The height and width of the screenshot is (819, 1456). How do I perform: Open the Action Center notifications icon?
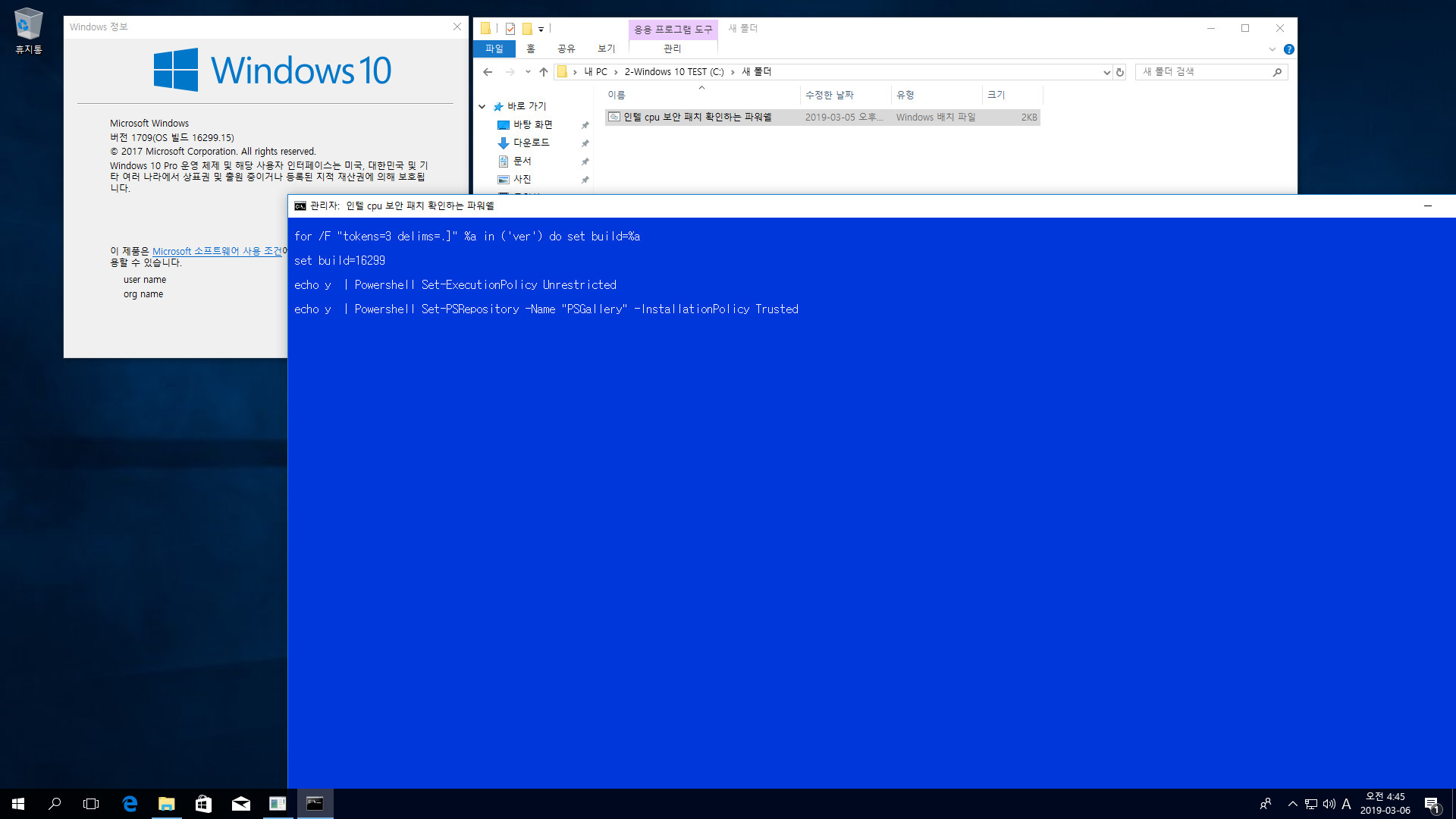[1432, 804]
